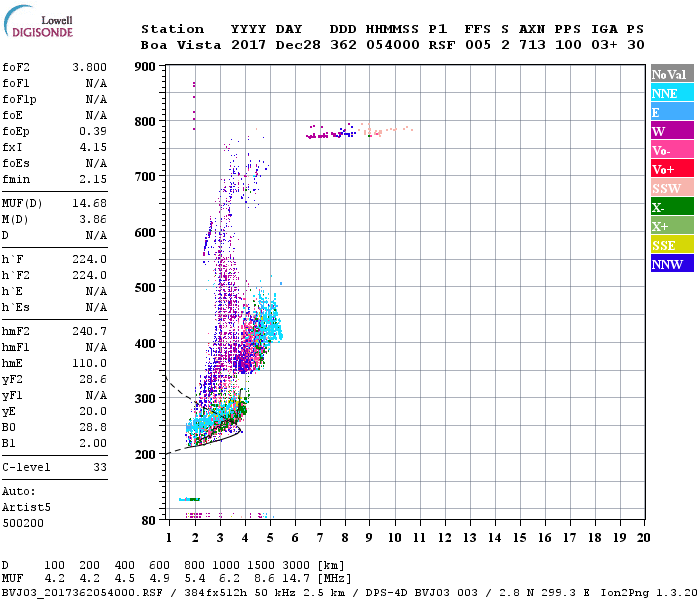Click the AXN value 713
This screenshot has height=600, width=700.
[532, 45]
